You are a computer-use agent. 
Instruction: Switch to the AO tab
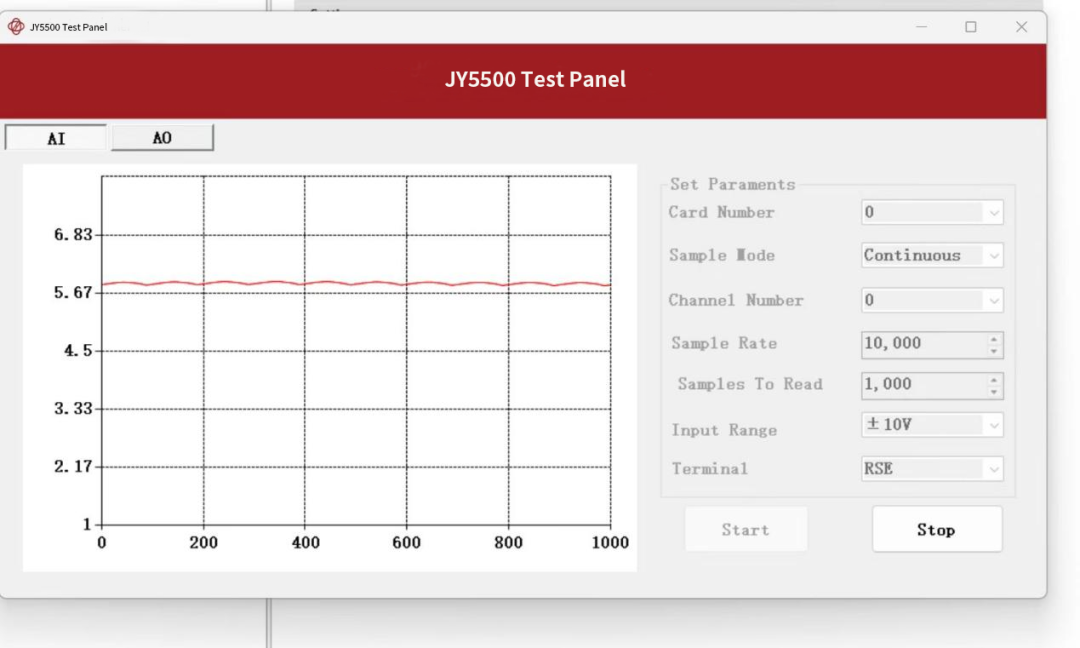[162, 138]
